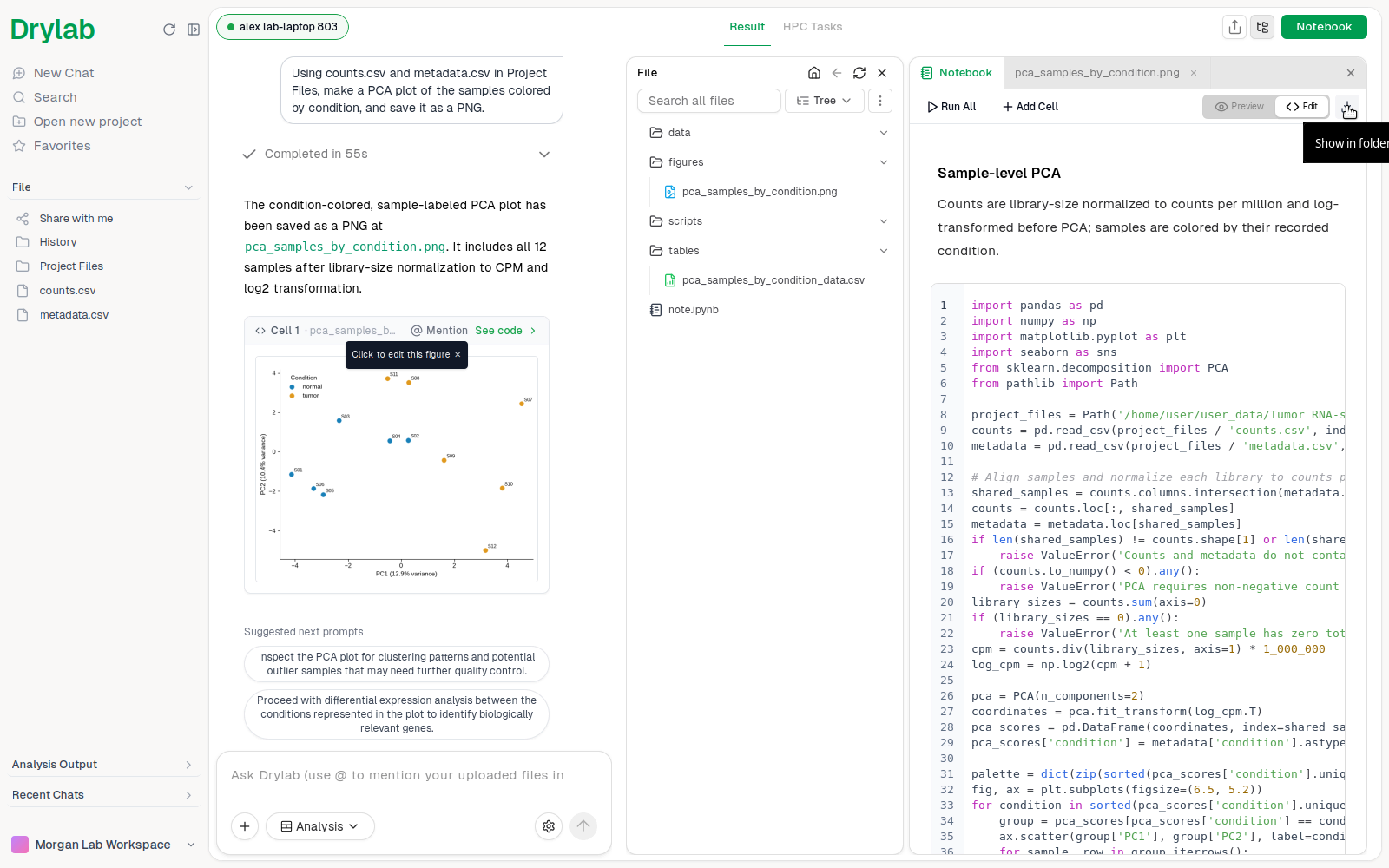The height and width of the screenshot is (868, 1389).
Task: Open the pca_samples_by_condition.png tab
Action: click(x=1096, y=73)
